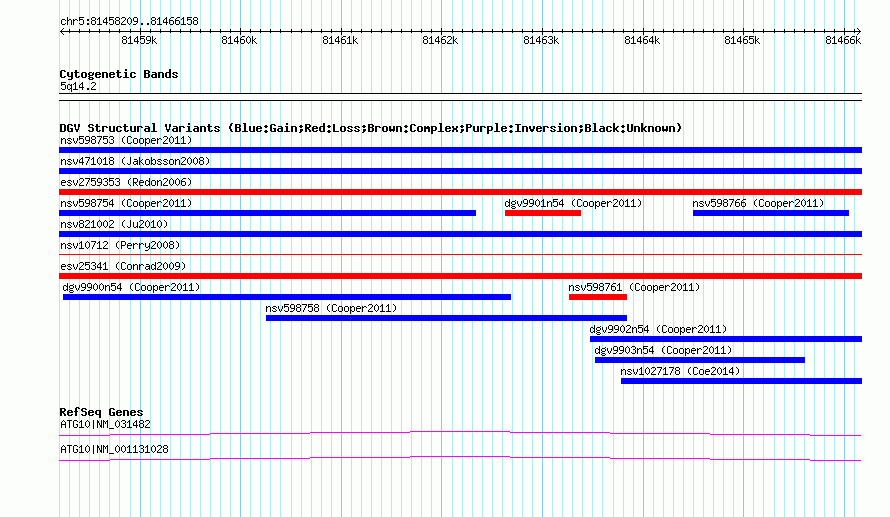Open the nsv10712 (Perry2008) label
Screen dimensions: 890x517
120,245
